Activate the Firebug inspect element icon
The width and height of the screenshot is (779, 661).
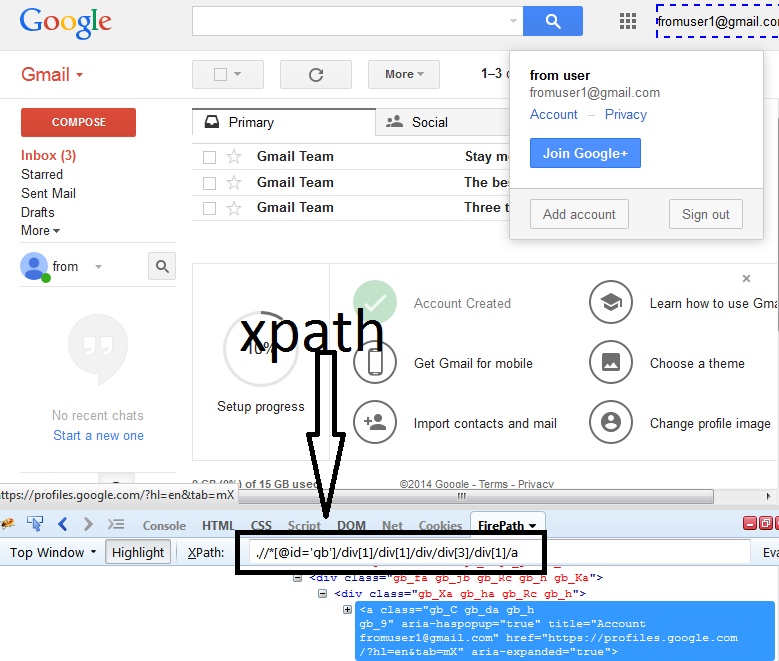35,524
